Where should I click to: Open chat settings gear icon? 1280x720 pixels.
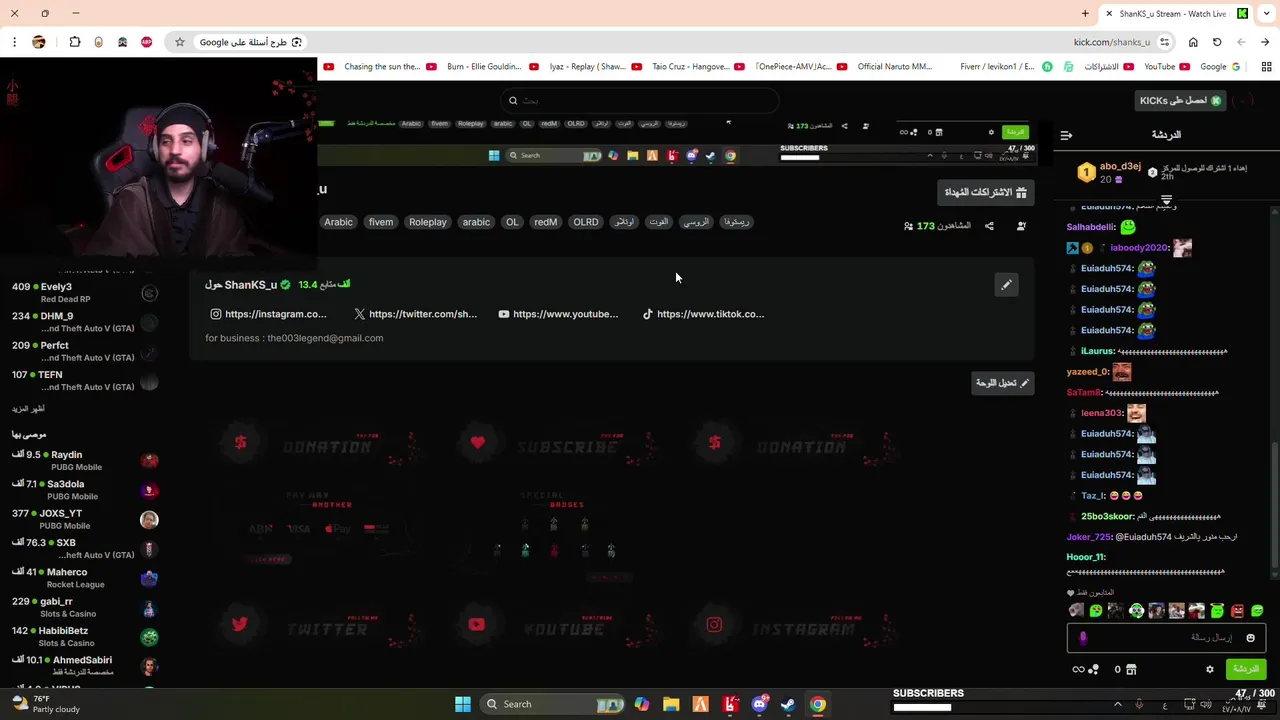1209,669
